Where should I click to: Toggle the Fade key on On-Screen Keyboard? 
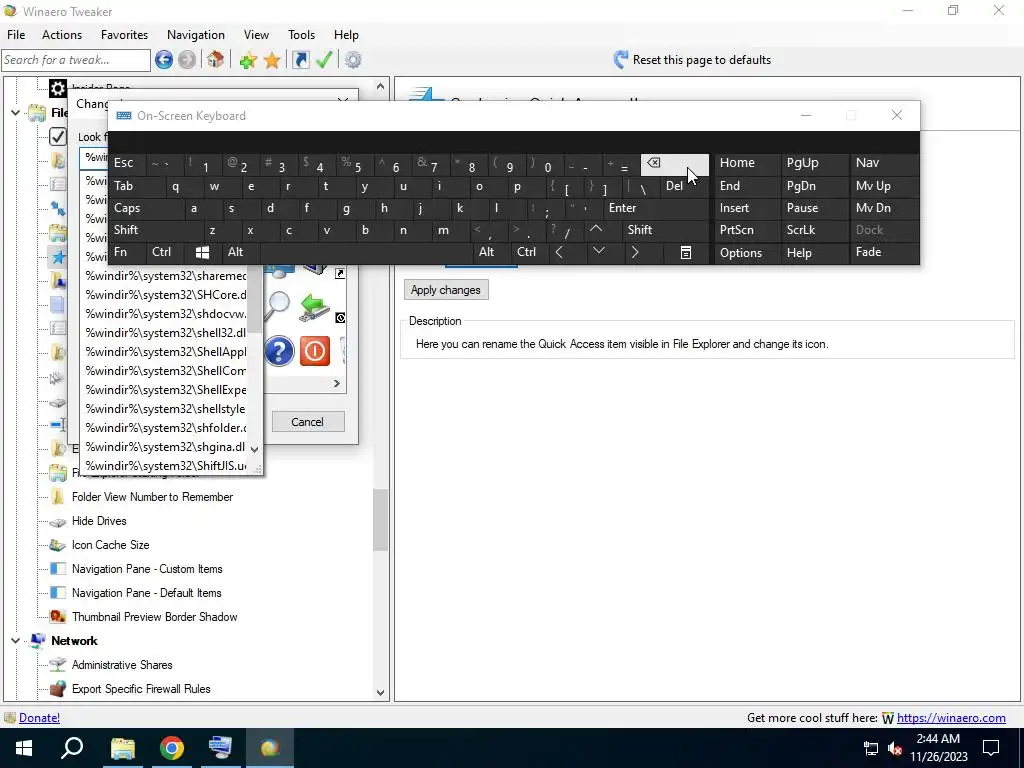point(884,253)
